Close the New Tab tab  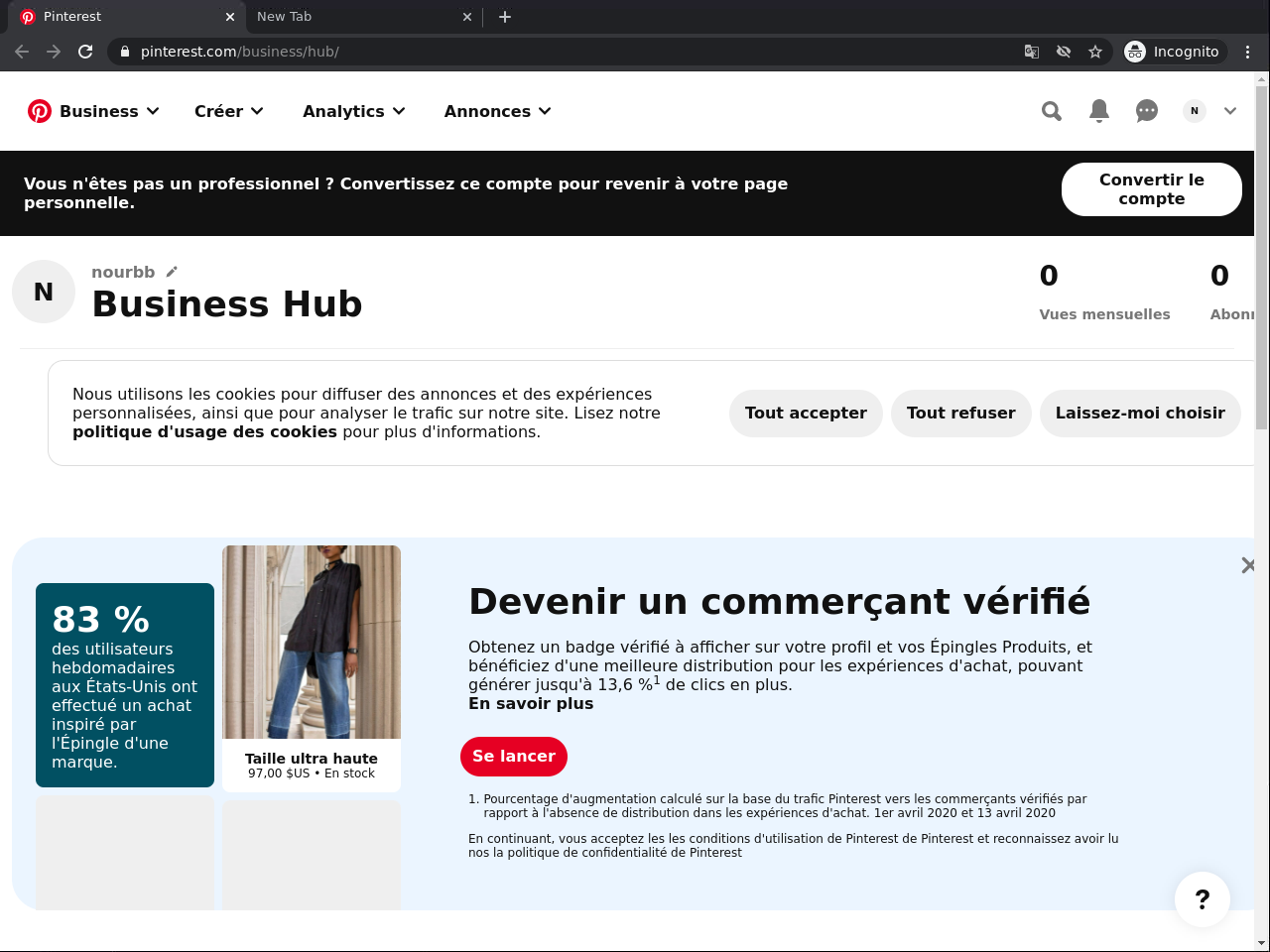tap(468, 17)
